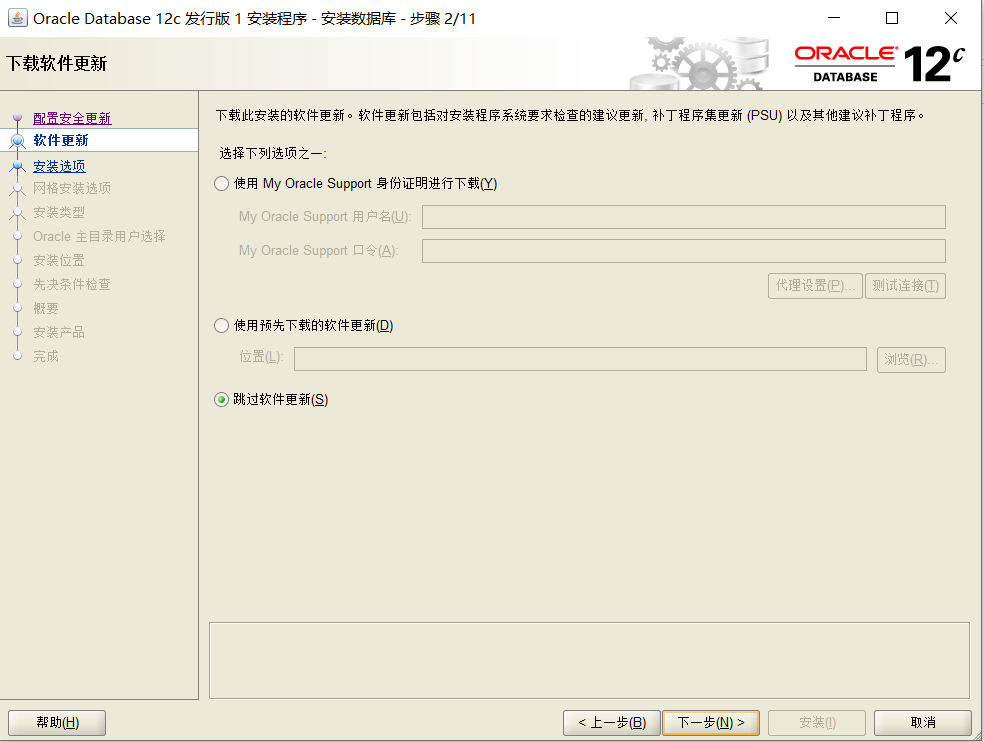Click the 浏览 browse button
The height and width of the screenshot is (742, 984).
[911, 360]
